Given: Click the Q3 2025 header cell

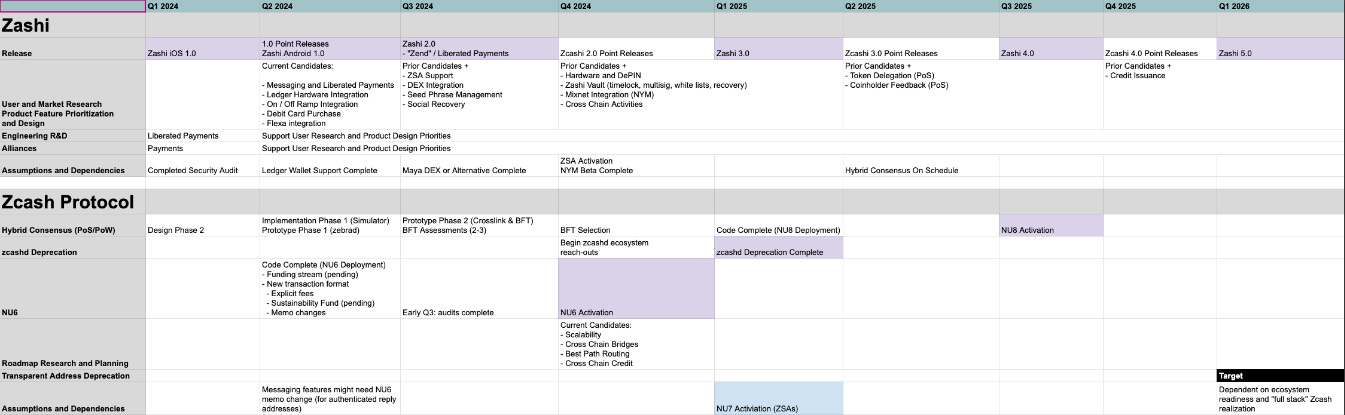Looking at the screenshot, I should point(1050,6).
